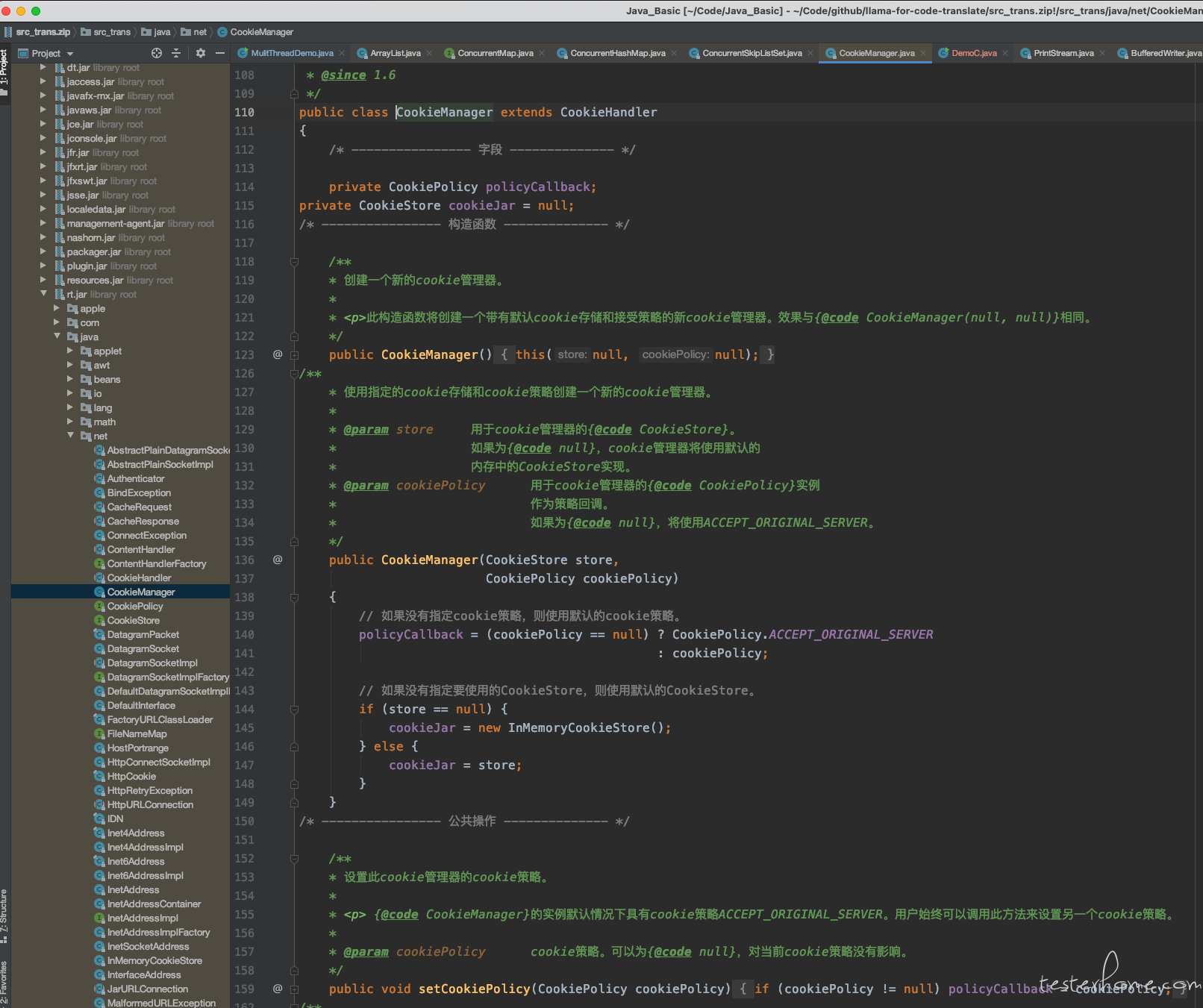Click line number 110 in gutter
This screenshot has height=1008, width=1203.
coord(244,112)
